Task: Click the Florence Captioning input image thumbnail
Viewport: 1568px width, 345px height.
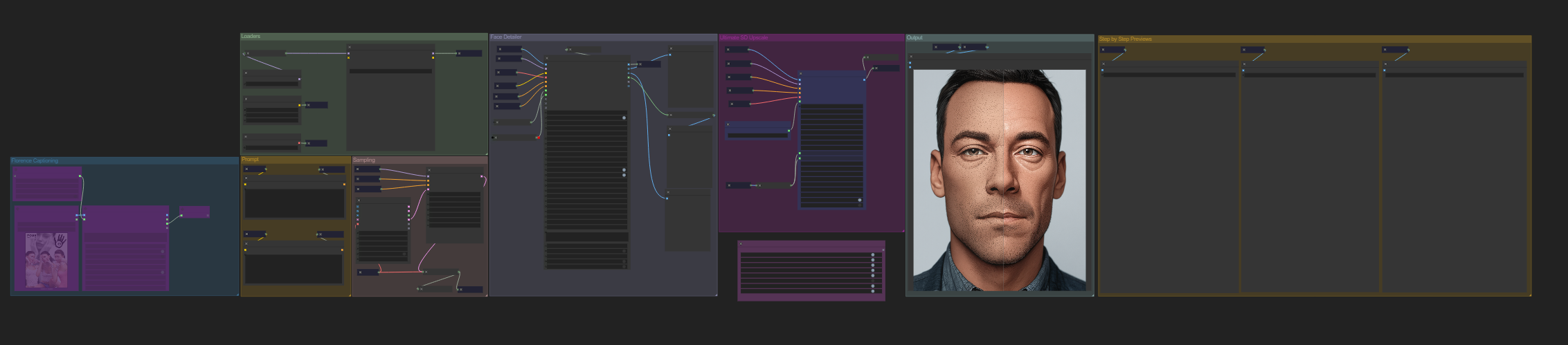Action: point(46,260)
